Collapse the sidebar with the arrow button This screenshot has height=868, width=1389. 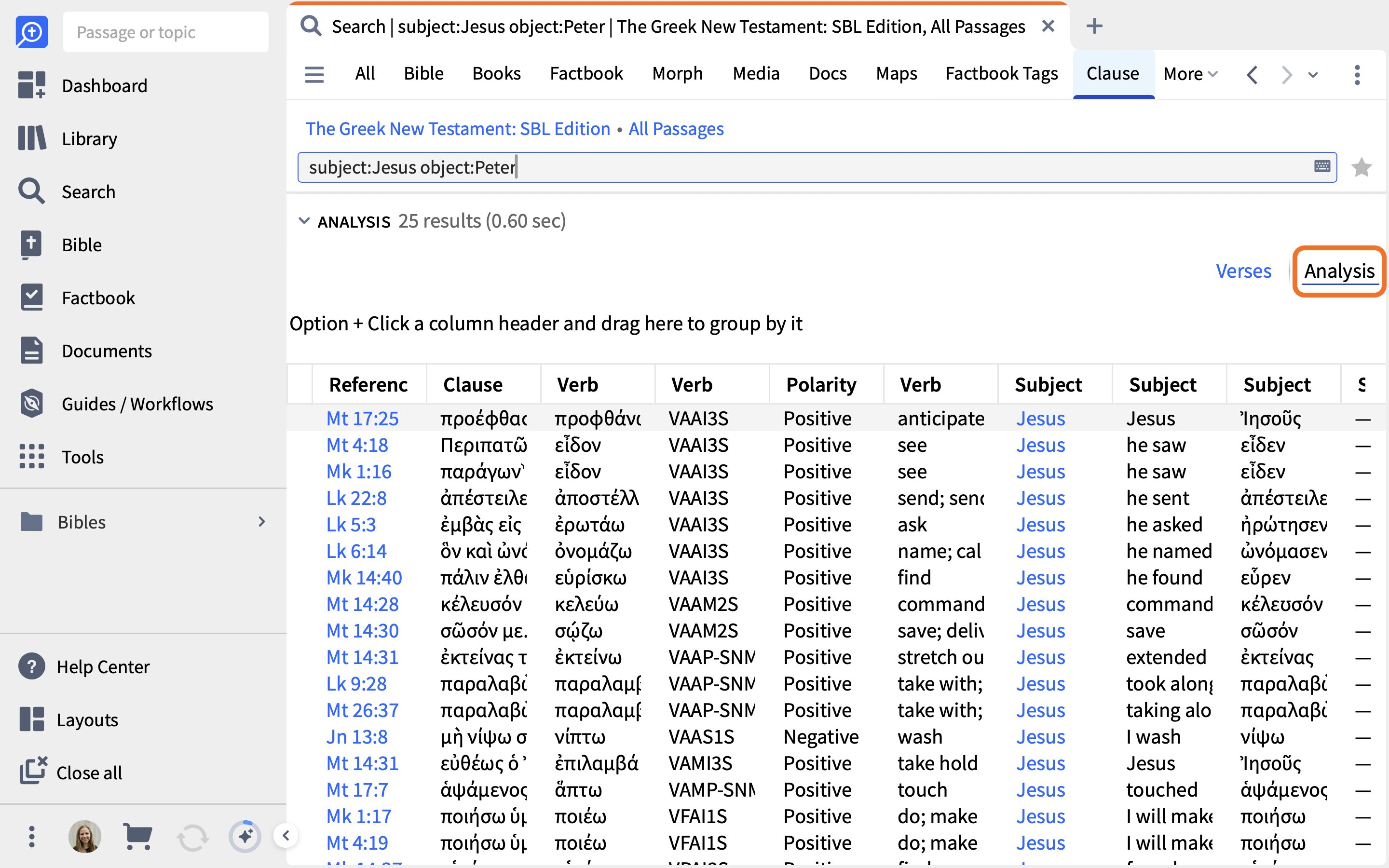pyautogui.click(x=286, y=835)
